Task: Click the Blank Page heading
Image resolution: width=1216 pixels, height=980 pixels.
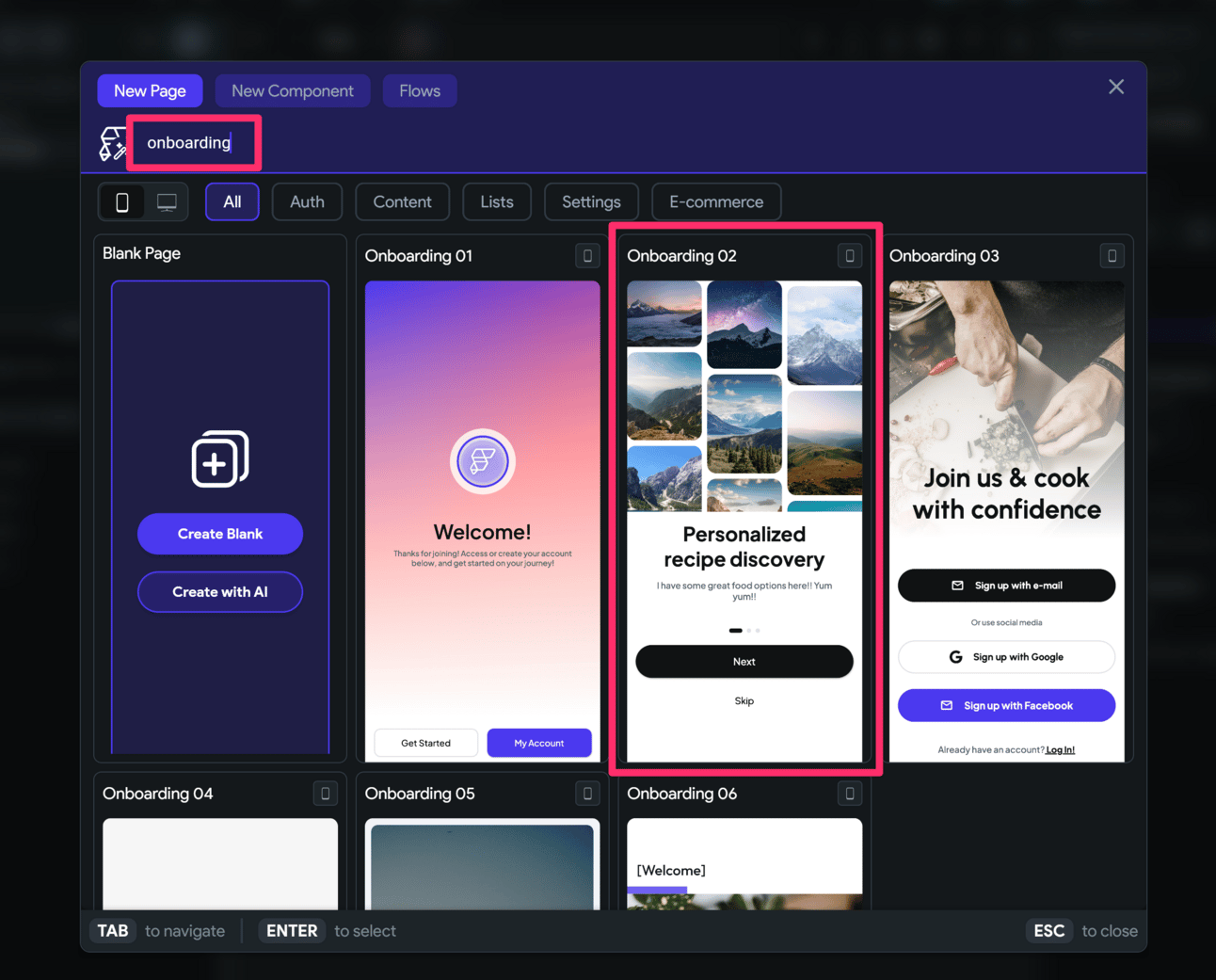Action: pyautogui.click(x=141, y=253)
